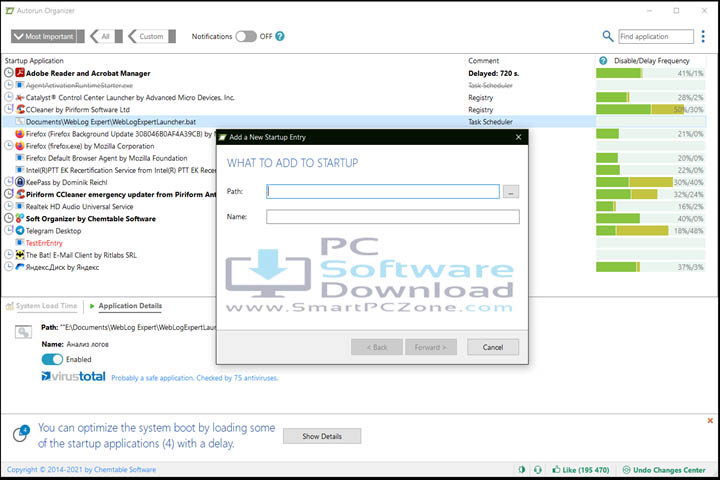Image resolution: width=720 pixels, height=480 pixels.
Task: Click the Telegram frequency bar 18%/48%
Action: [650, 231]
